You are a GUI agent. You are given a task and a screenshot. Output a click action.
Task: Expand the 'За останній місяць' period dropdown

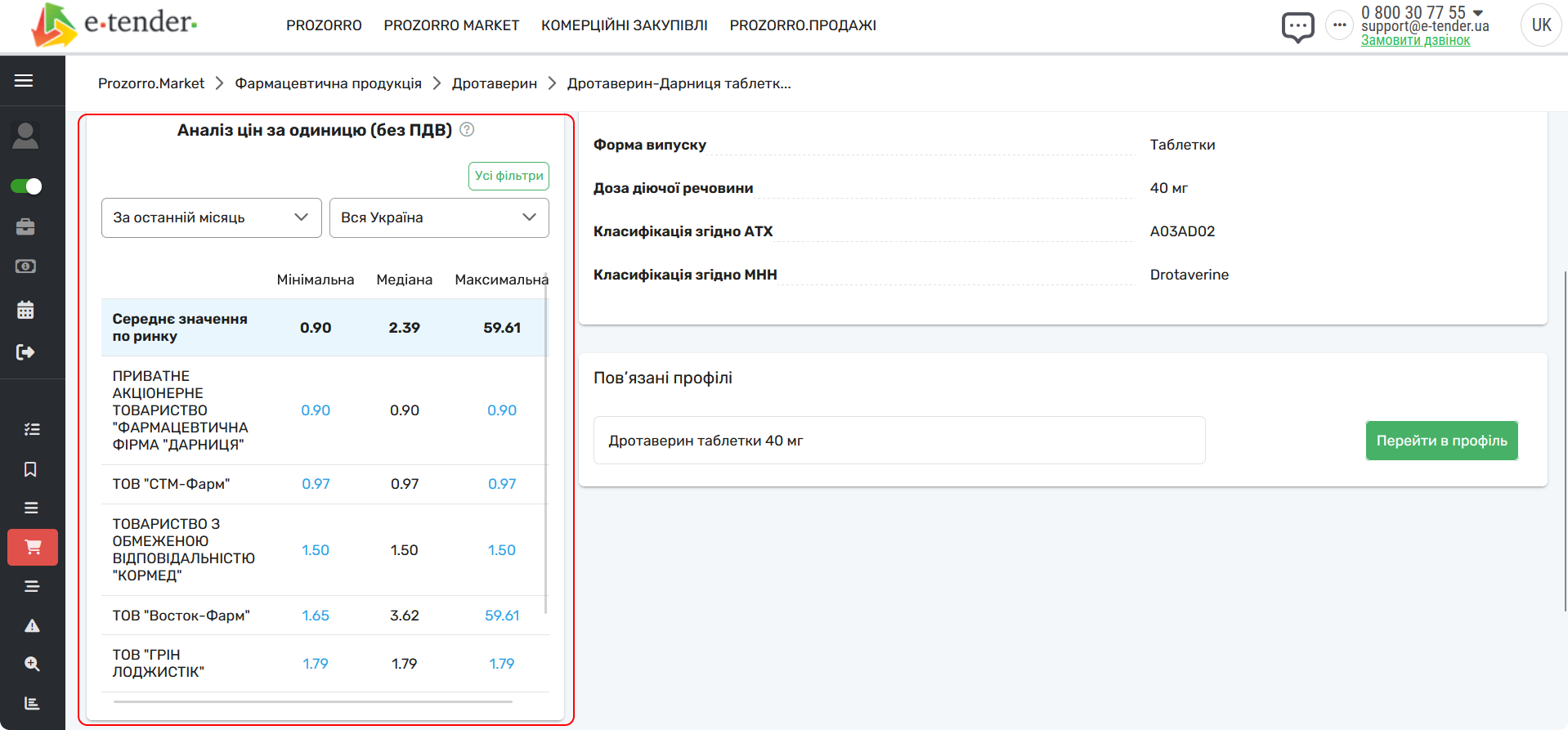(x=211, y=217)
